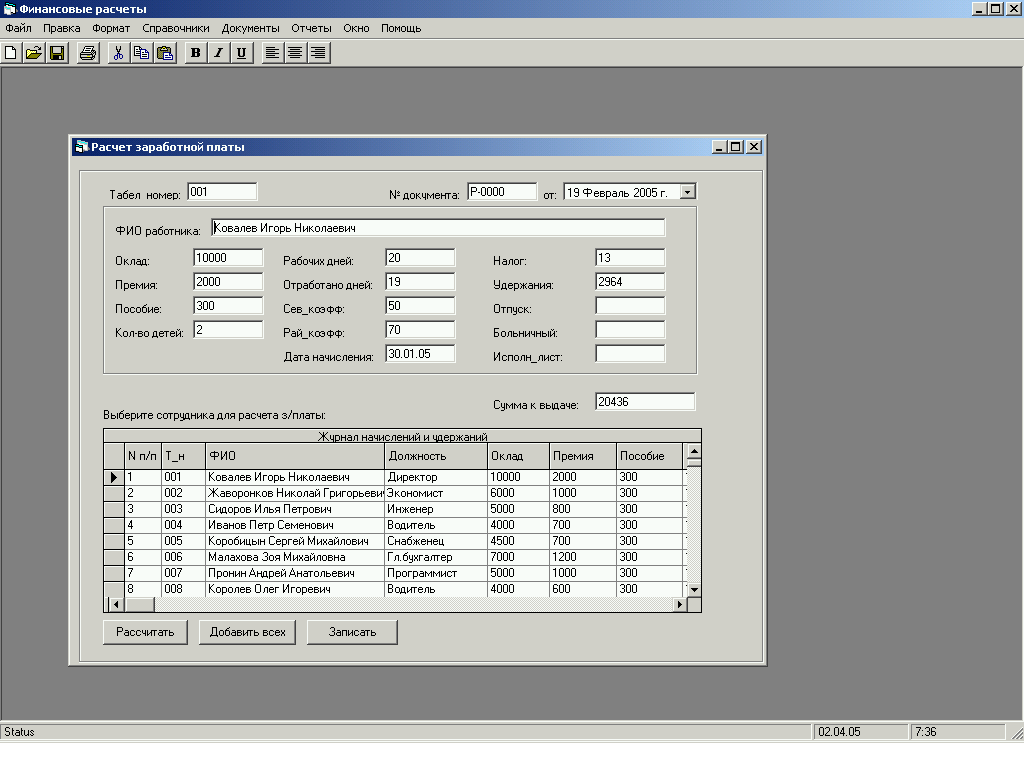Click the Paste clipboard icon
The width and height of the screenshot is (1024, 768).
point(164,53)
